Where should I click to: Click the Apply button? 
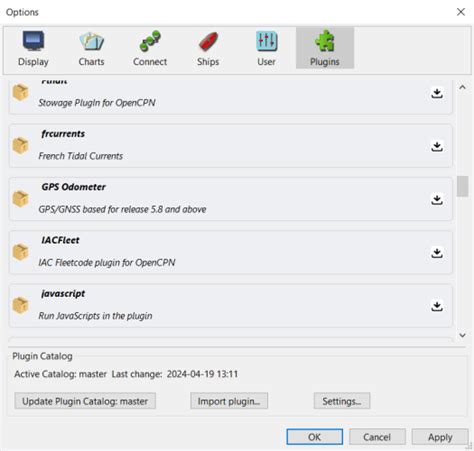440,437
